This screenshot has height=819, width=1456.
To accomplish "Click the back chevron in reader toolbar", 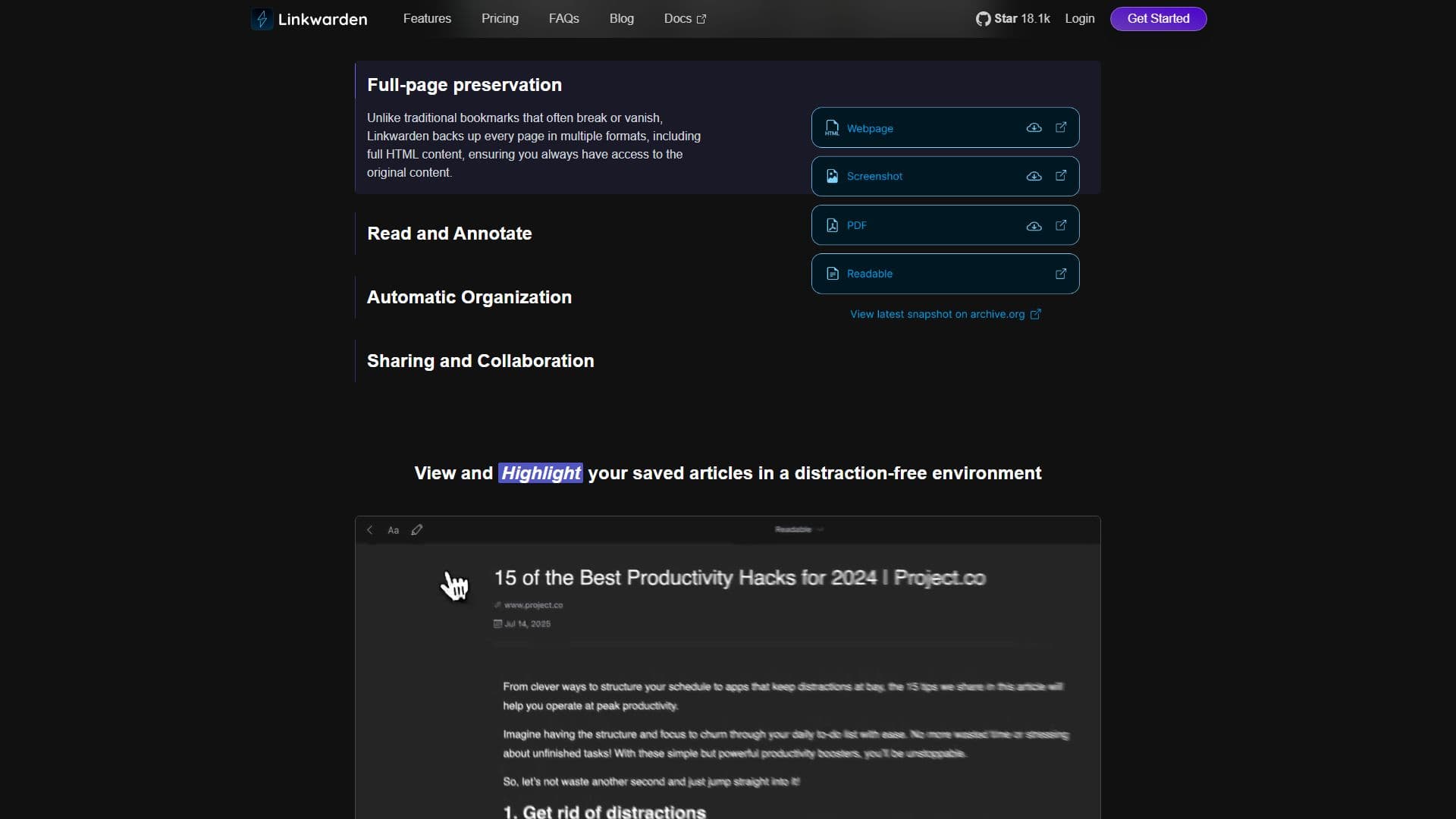I will [370, 530].
